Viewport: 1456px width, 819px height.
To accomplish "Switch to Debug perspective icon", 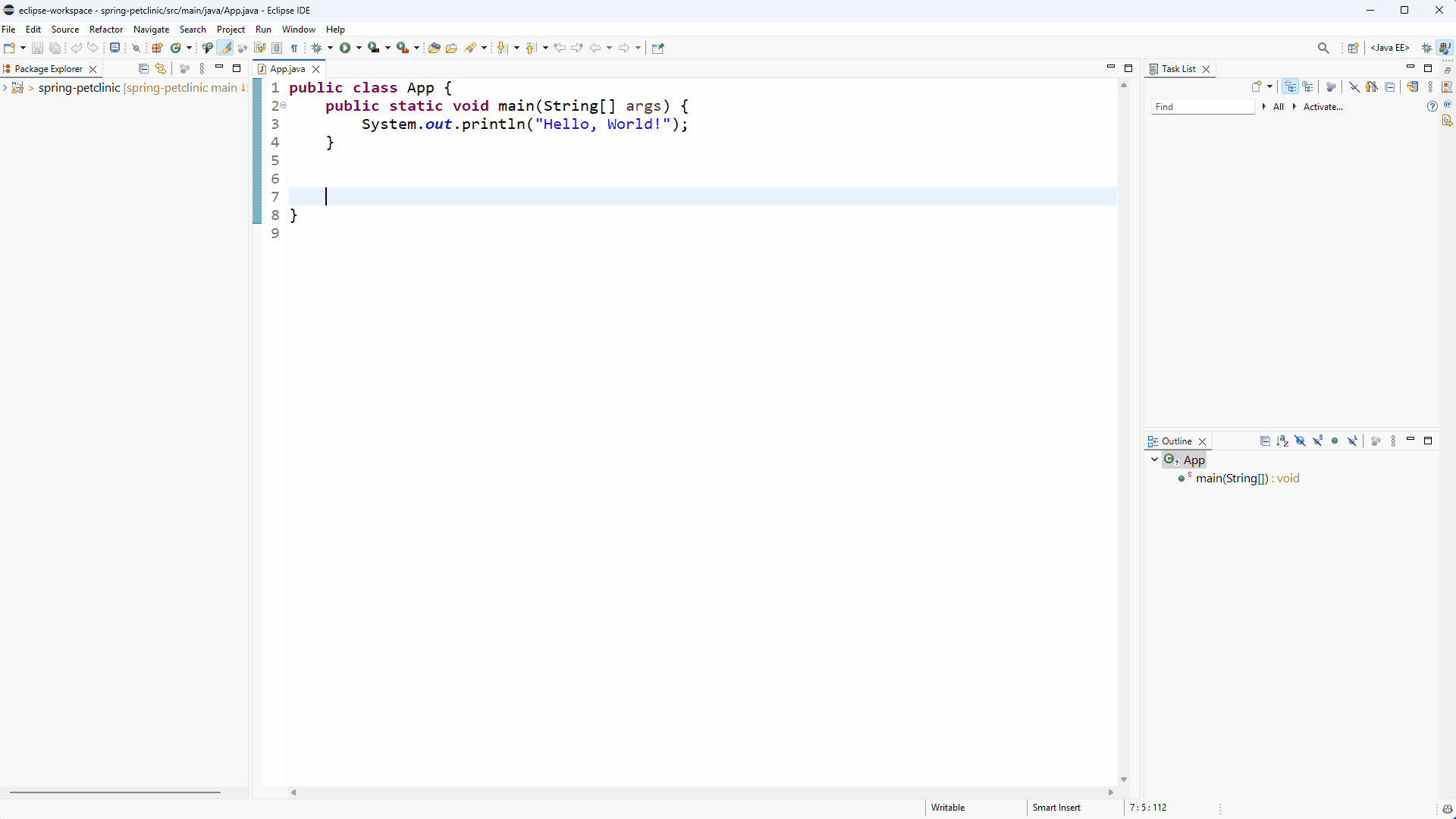I will [1426, 48].
